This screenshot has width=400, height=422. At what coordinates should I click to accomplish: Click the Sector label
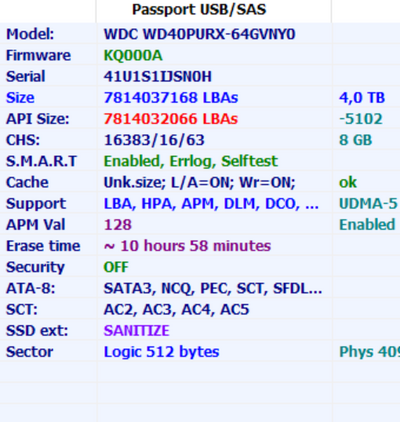29,352
